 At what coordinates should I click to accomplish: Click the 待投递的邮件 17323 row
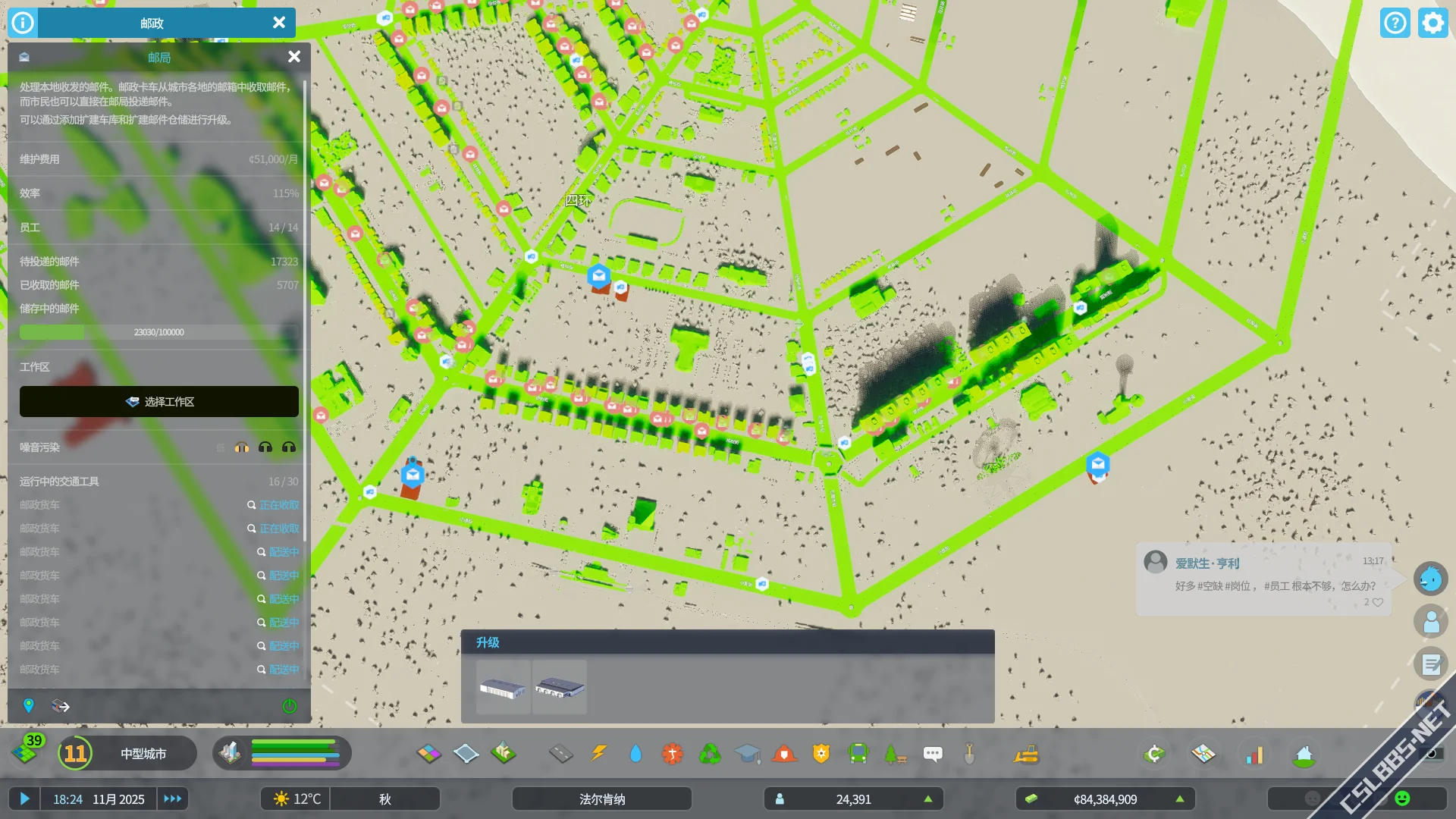click(x=159, y=262)
